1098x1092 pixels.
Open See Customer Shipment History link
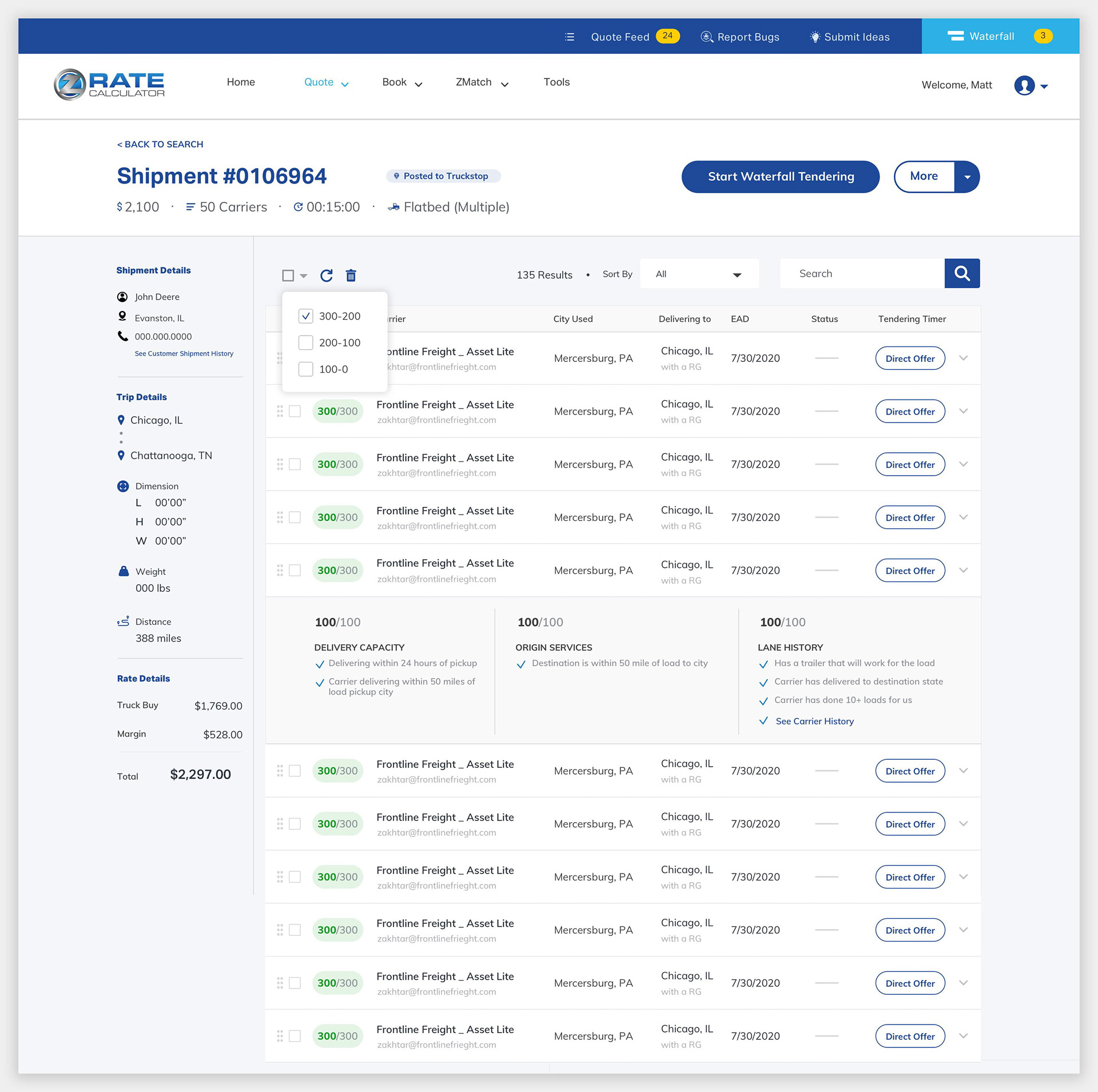(184, 354)
